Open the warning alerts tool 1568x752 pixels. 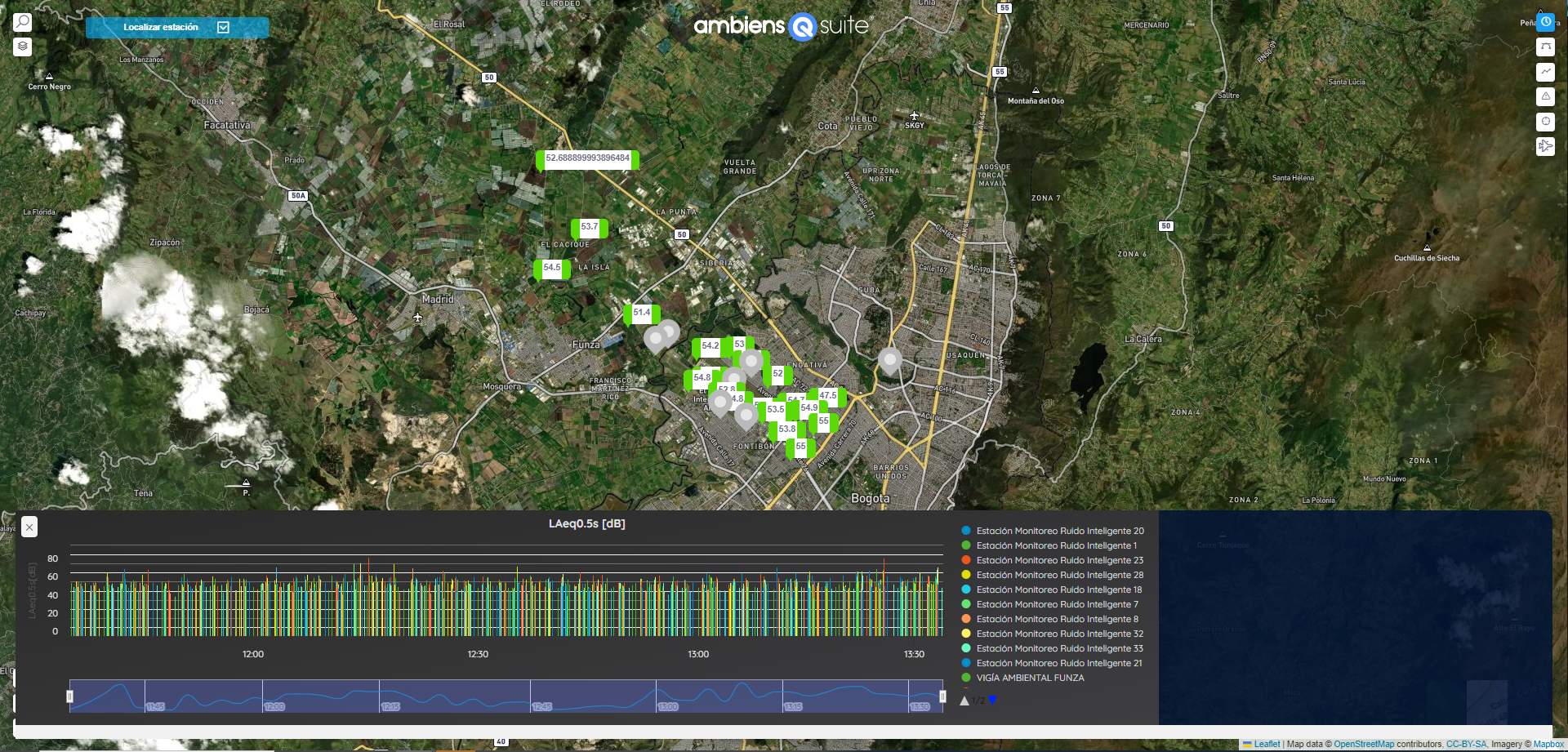1545,96
